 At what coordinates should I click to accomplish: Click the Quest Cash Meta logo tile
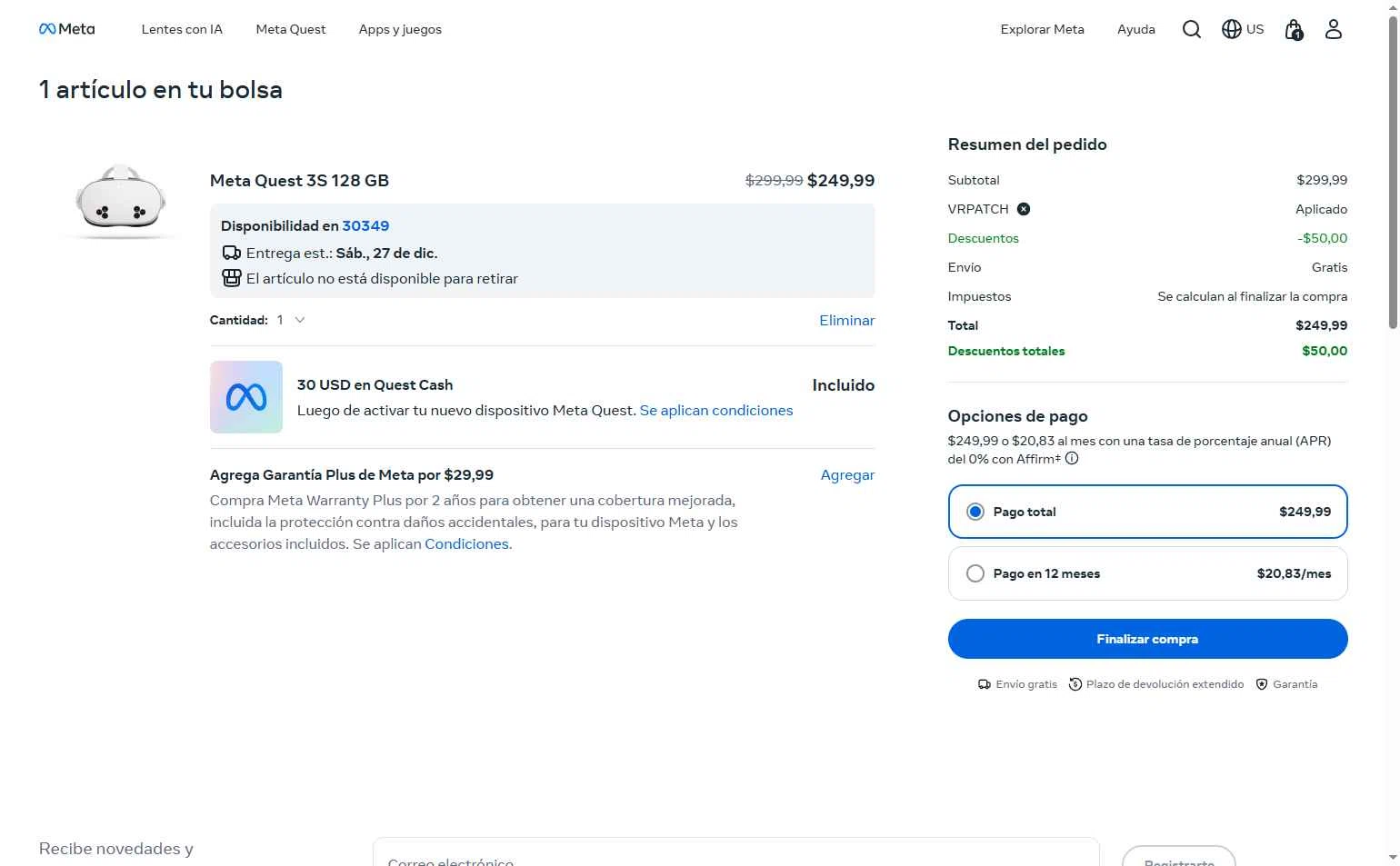[x=246, y=397]
